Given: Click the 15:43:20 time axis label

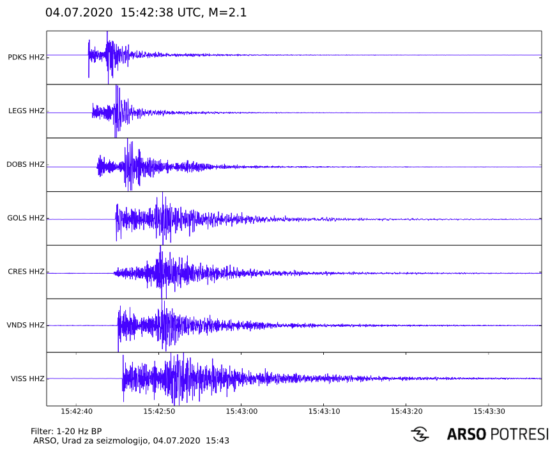Looking at the screenshot, I should [407, 412].
